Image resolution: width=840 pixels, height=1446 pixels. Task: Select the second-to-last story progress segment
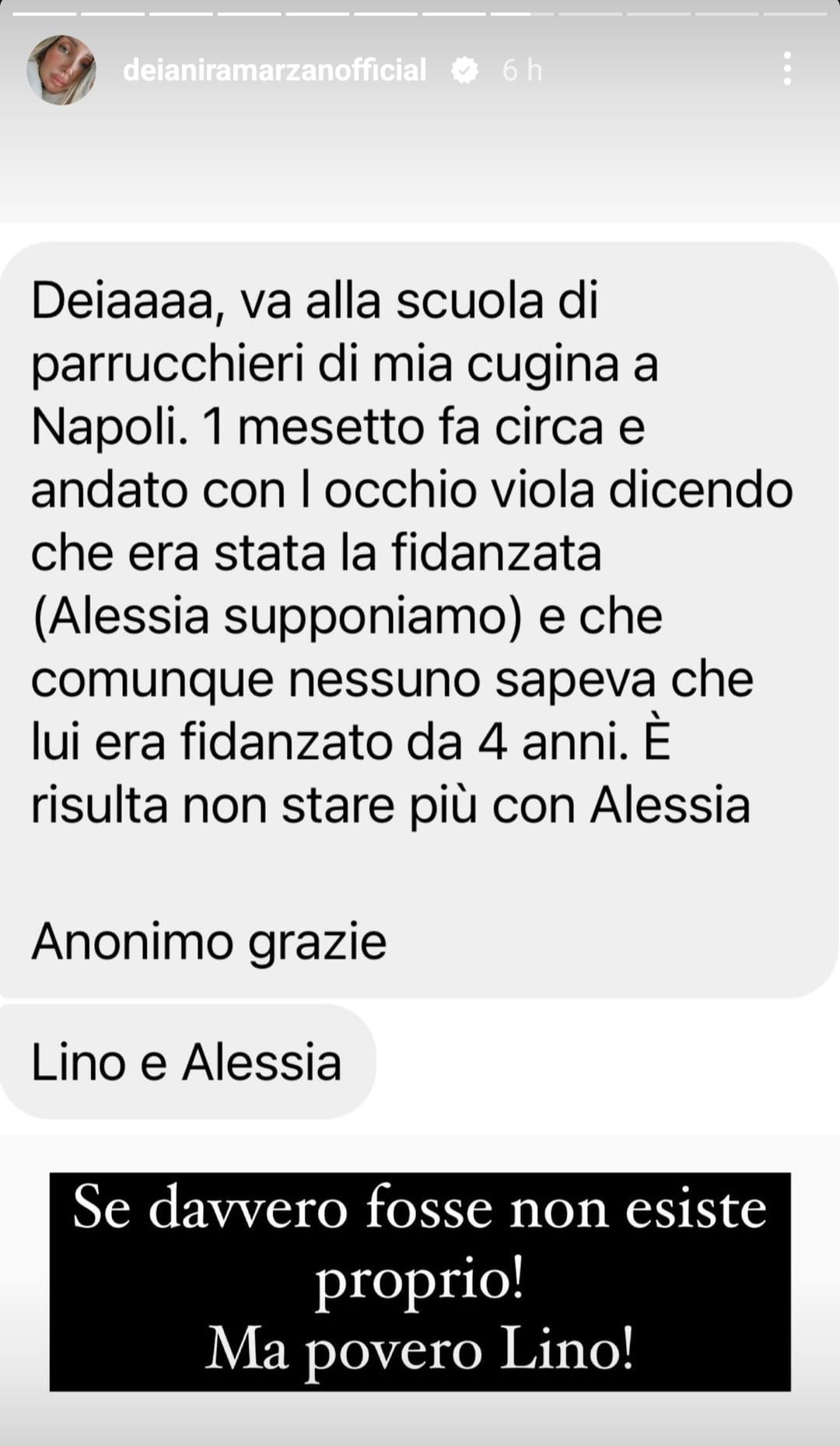click(727, 14)
